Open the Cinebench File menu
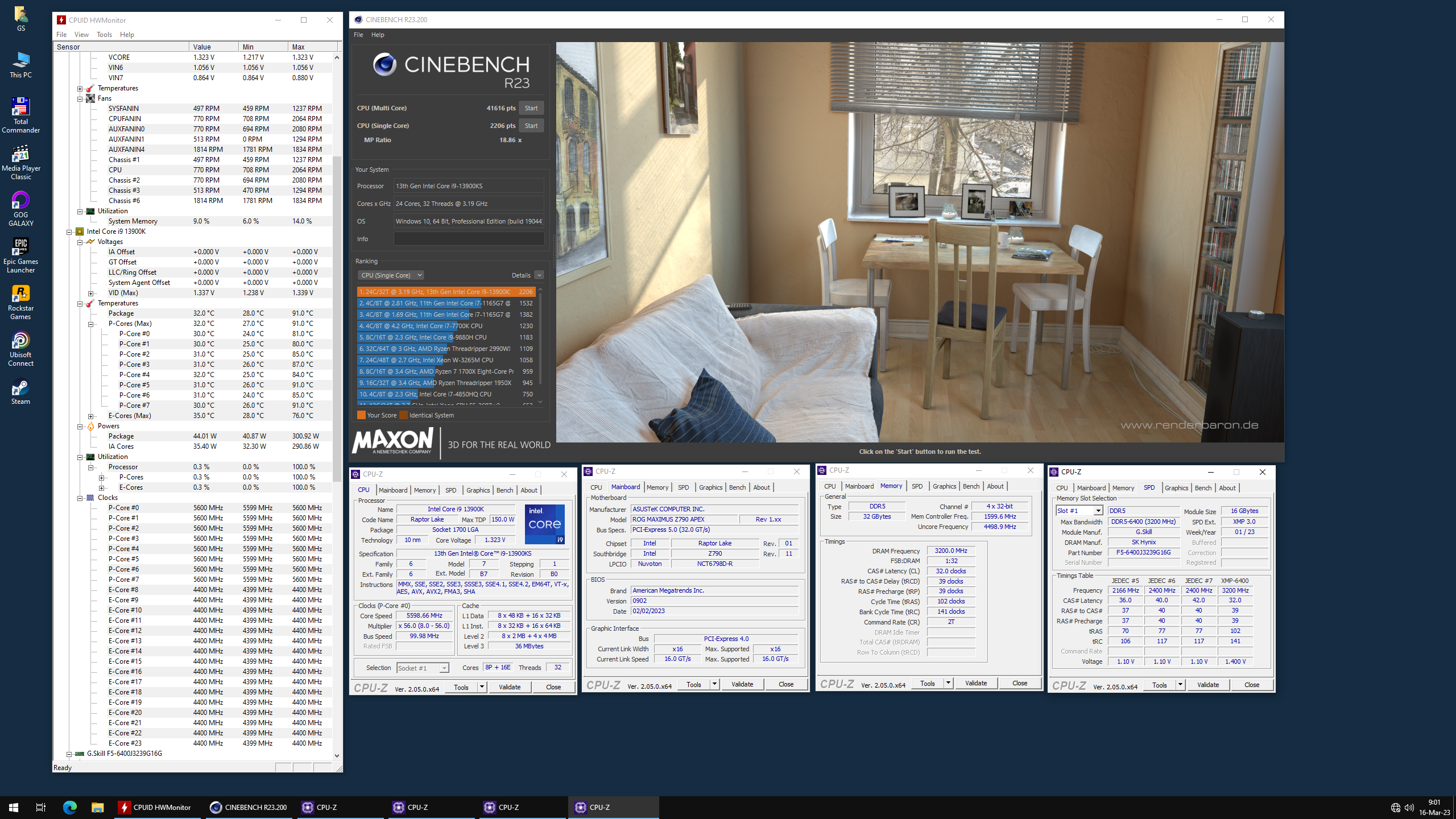The height and width of the screenshot is (819, 1456). coord(358,35)
